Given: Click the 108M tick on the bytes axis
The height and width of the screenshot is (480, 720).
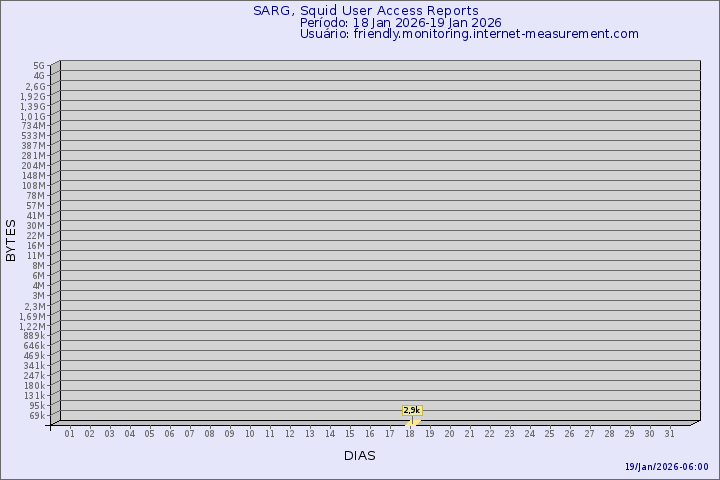Looking at the screenshot, I should [x=34, y=186].
